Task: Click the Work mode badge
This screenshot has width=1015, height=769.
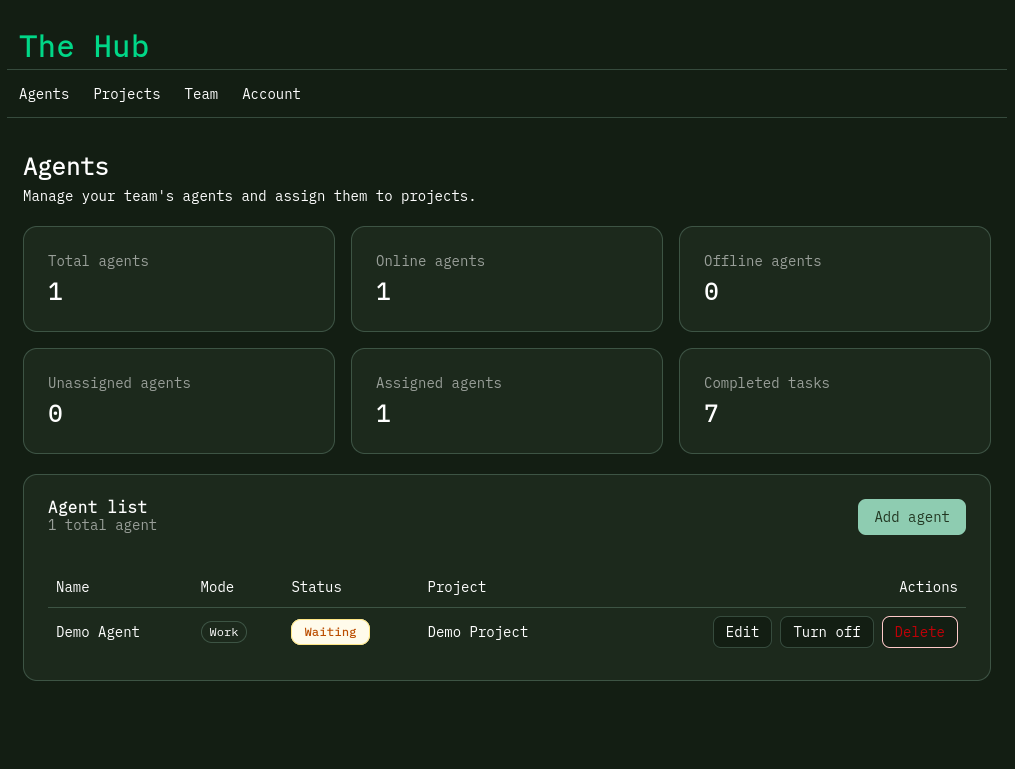Action: (x=223, y=631)
